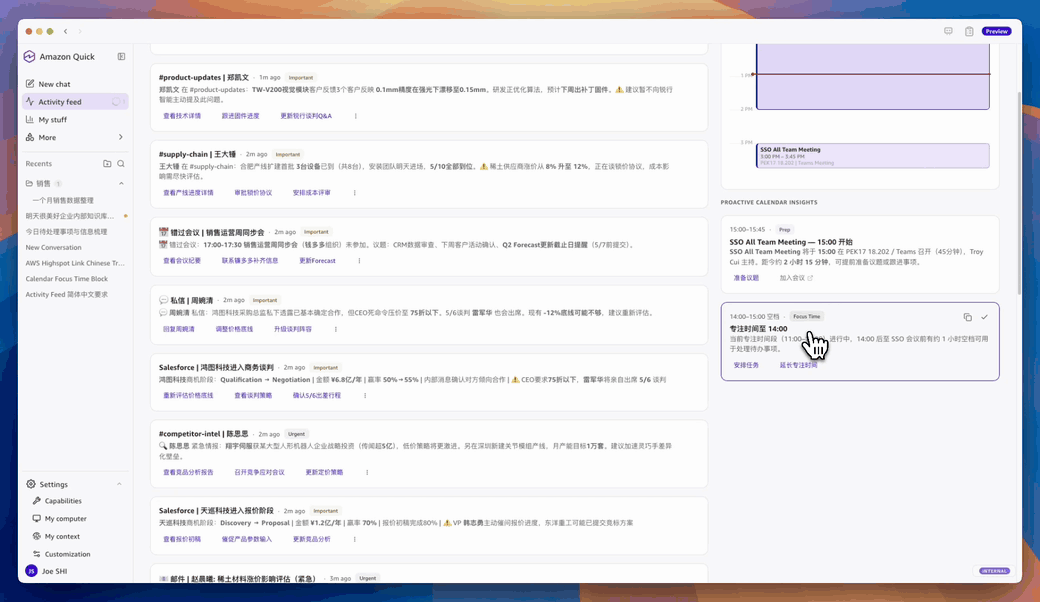Image resolution: width=1040 pixels, height=602 pixels.
Task: Click the Urgent tag on #competitor-intel
Action: click(296, 434)
